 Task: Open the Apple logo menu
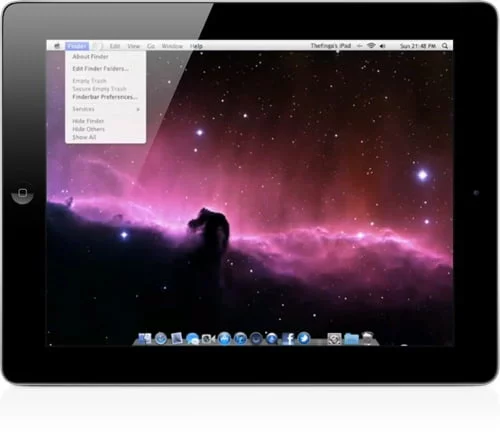point(57,46)
